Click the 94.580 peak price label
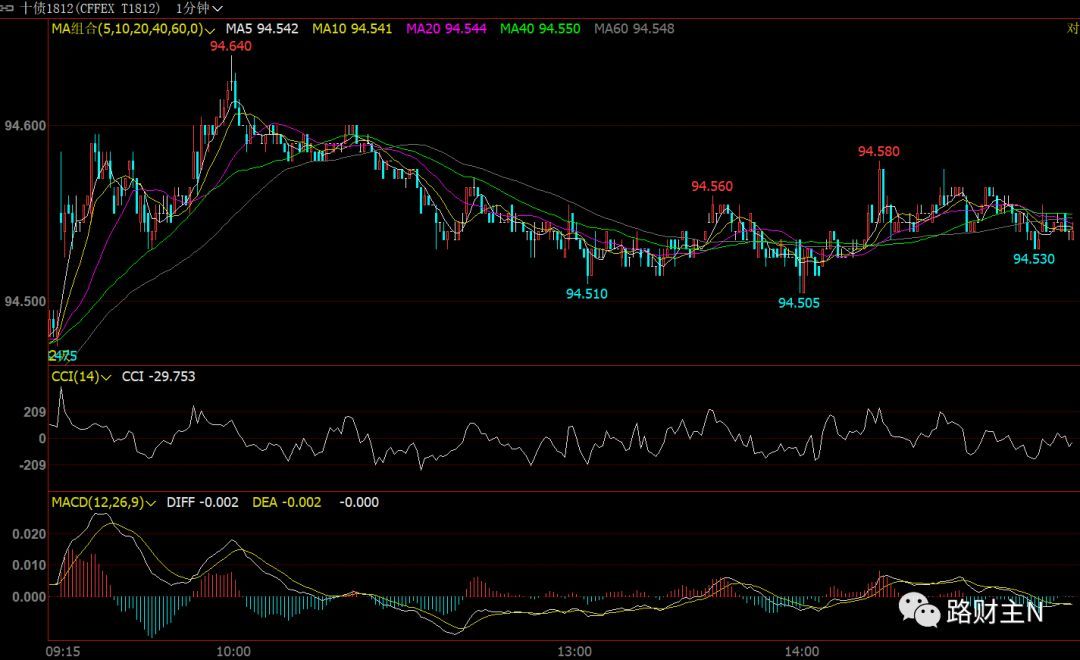The image size is (1080, 660). click(879, 152)
